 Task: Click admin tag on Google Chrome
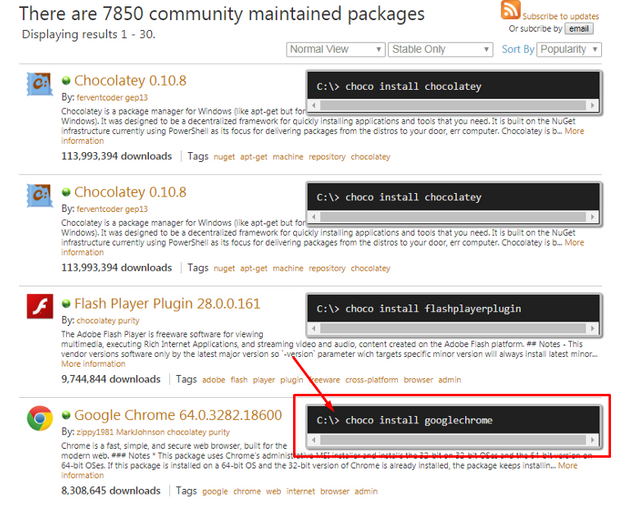(366, 491)
